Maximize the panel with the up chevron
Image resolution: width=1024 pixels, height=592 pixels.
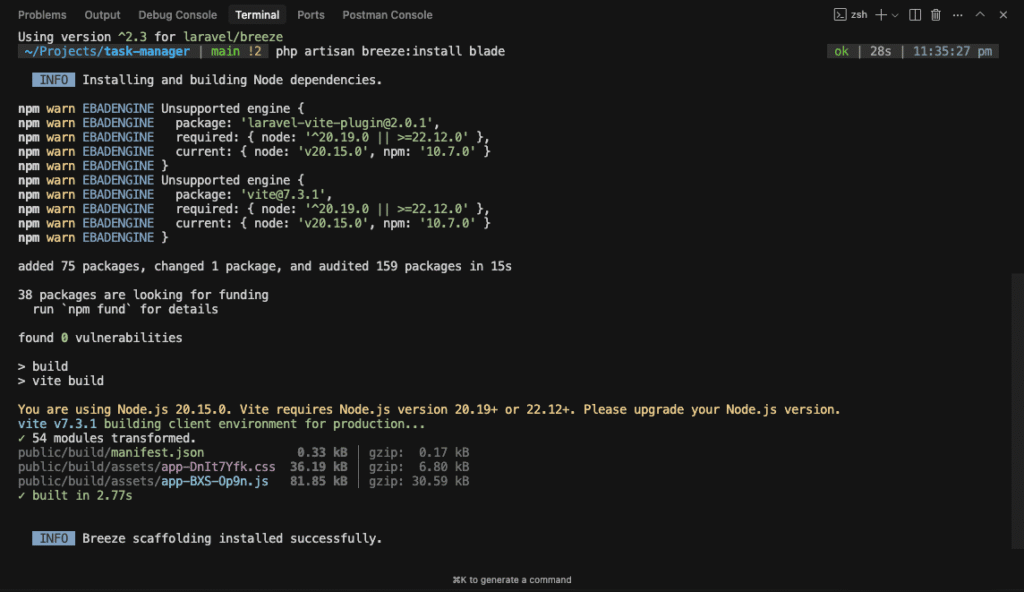tap(980, 15)
